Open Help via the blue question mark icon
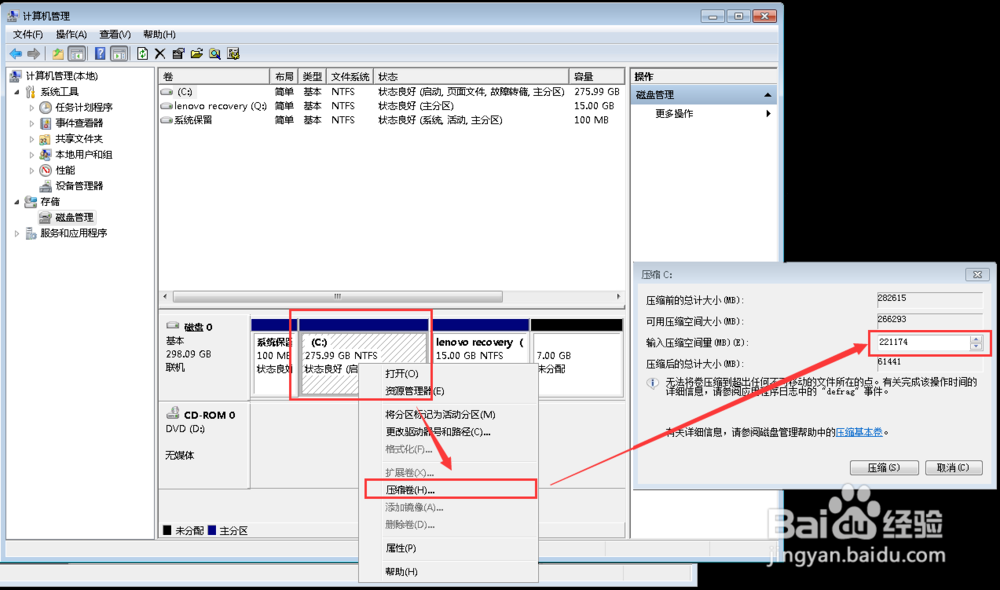The image size is (1000, 590). pyautogui.click(x=100, y=54)
